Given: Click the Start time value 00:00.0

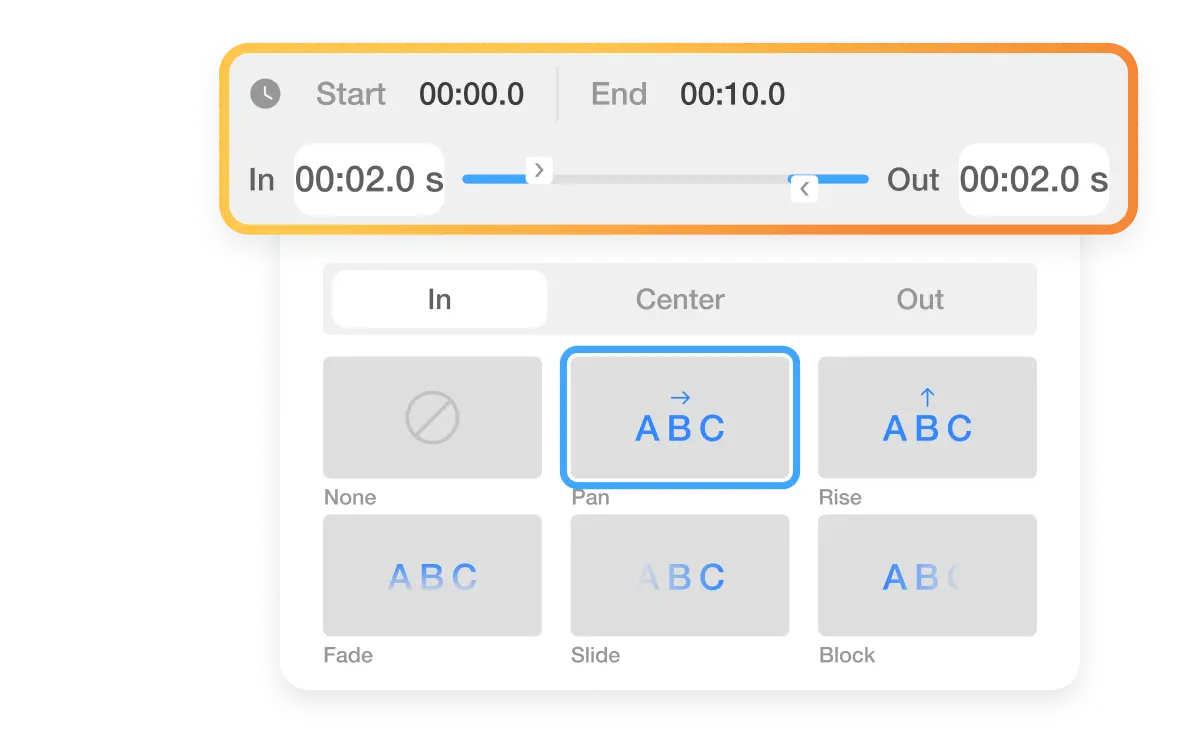Looking at the screenshot, I should [x=471, y=94].
